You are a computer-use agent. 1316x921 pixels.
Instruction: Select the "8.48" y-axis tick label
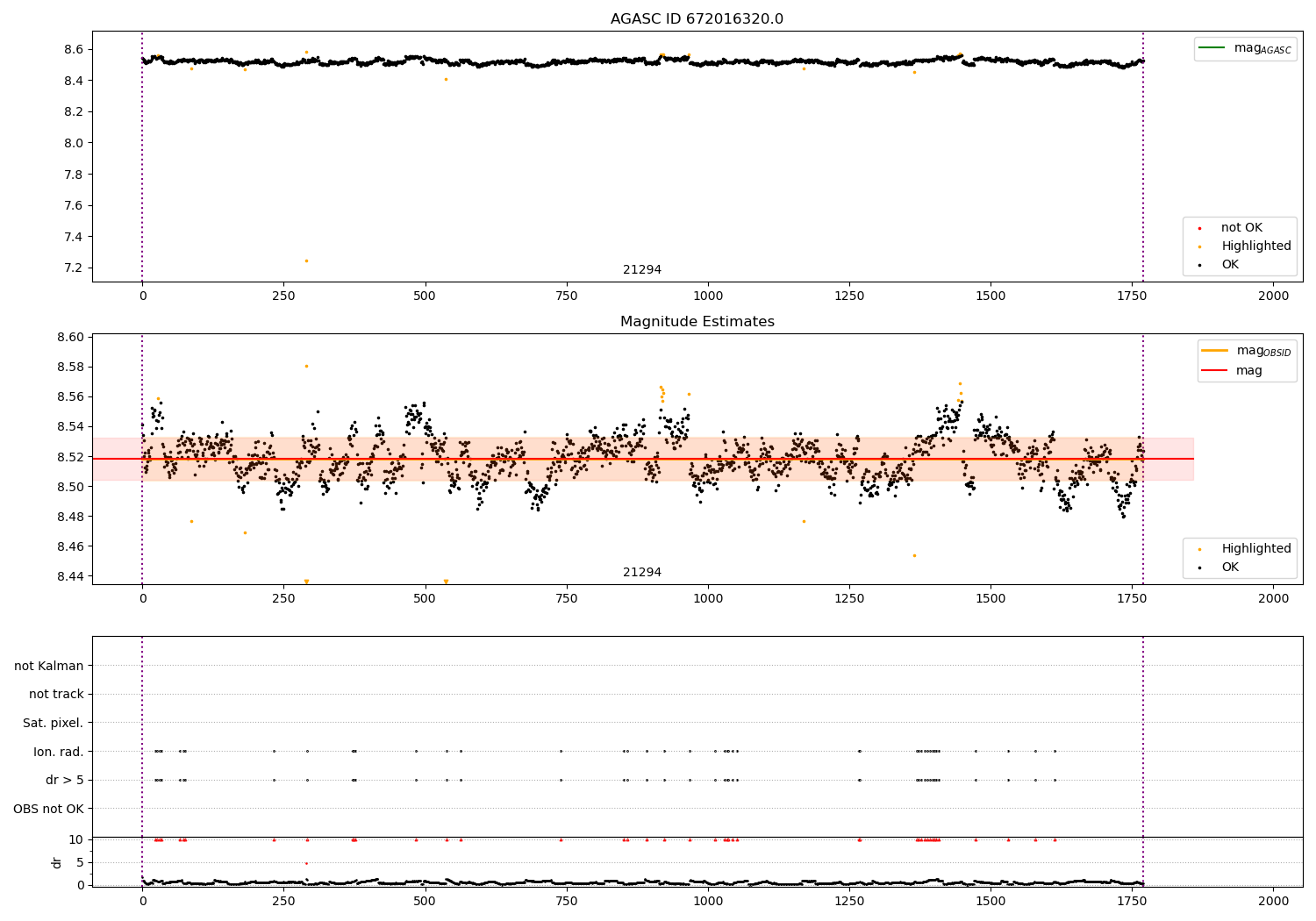pyautogui.click(x=71, y=517)
